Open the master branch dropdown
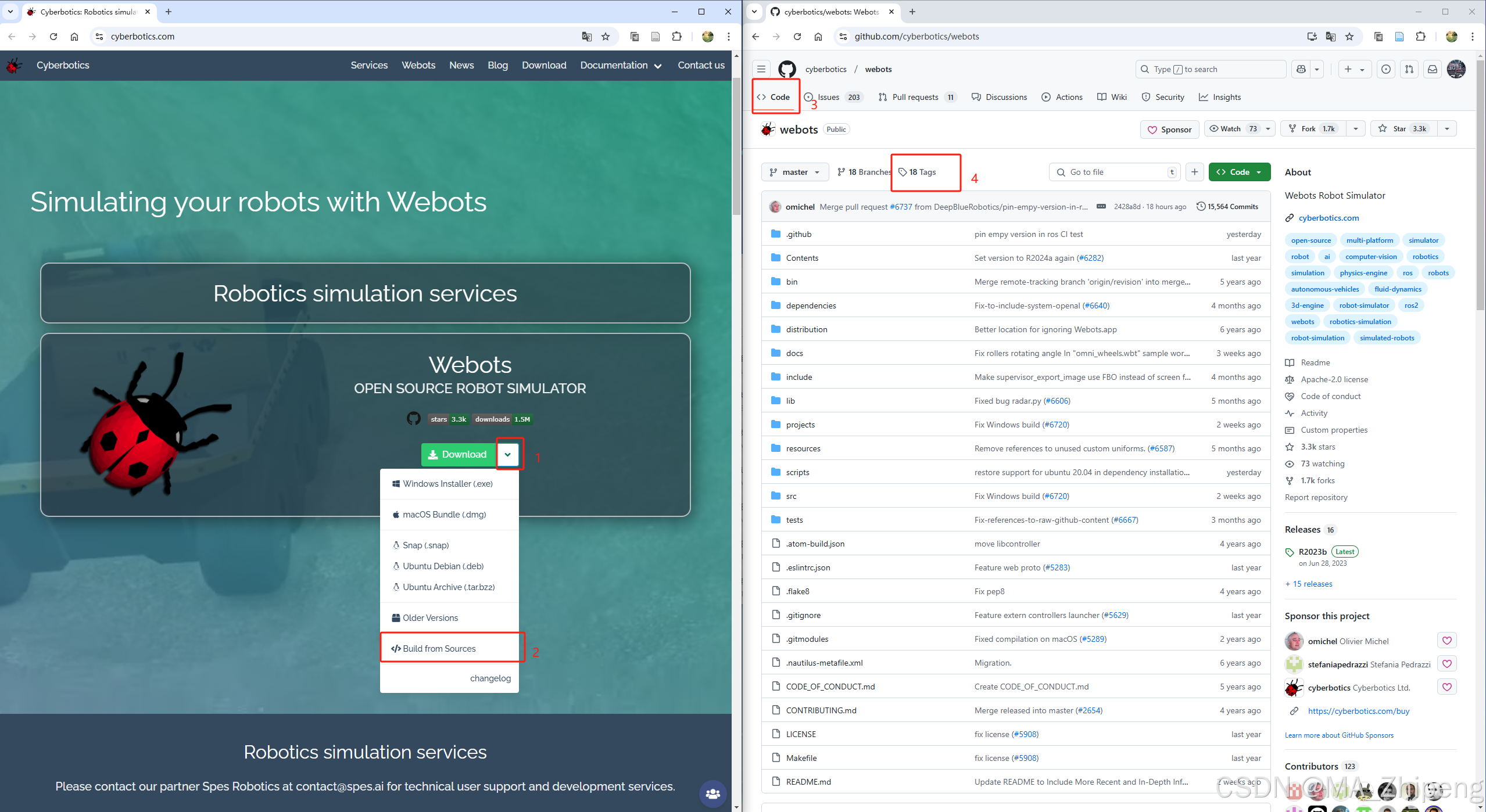Viewport: 1486px width, 812px height. 794,172
